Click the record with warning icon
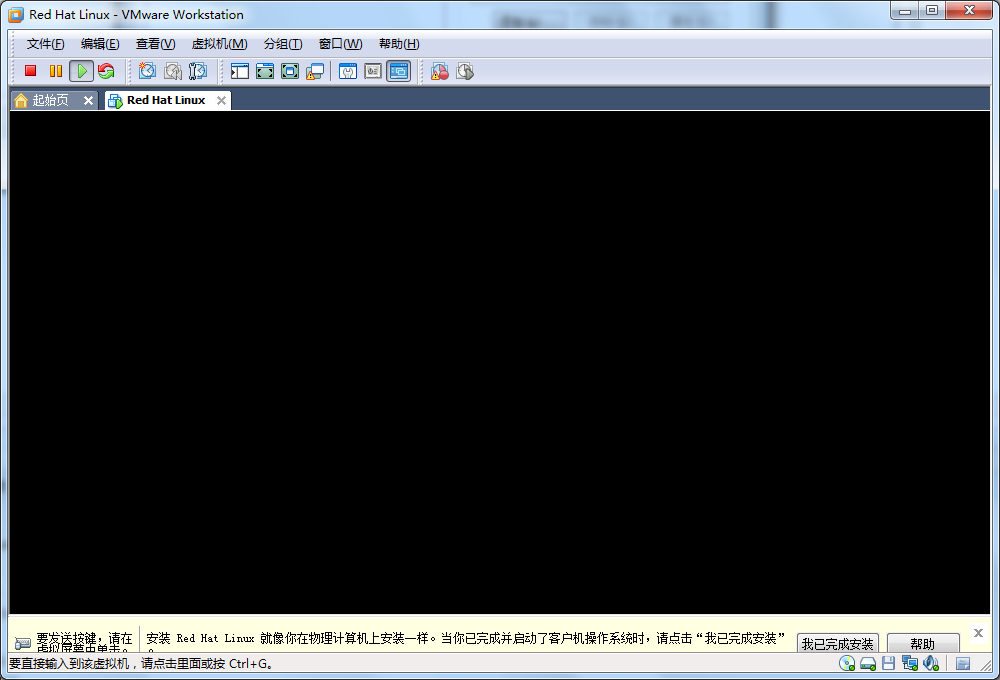 click(439, 71)
